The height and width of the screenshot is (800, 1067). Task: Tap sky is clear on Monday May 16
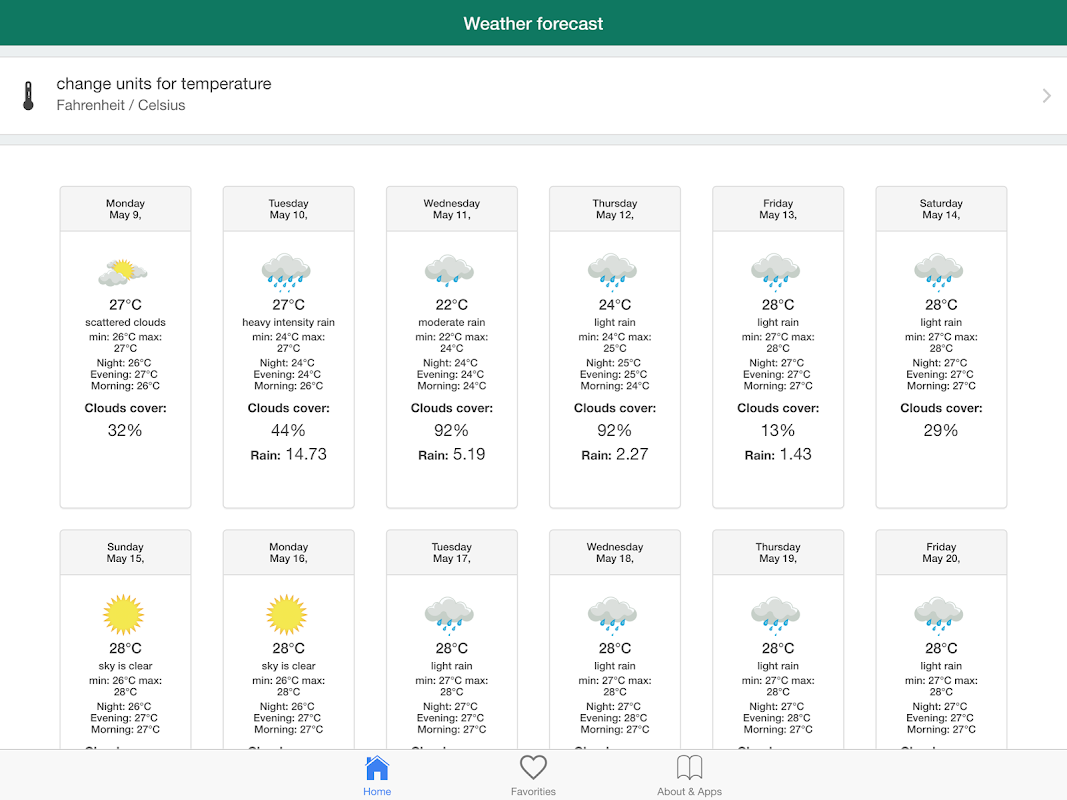click(x=289, y=666)
